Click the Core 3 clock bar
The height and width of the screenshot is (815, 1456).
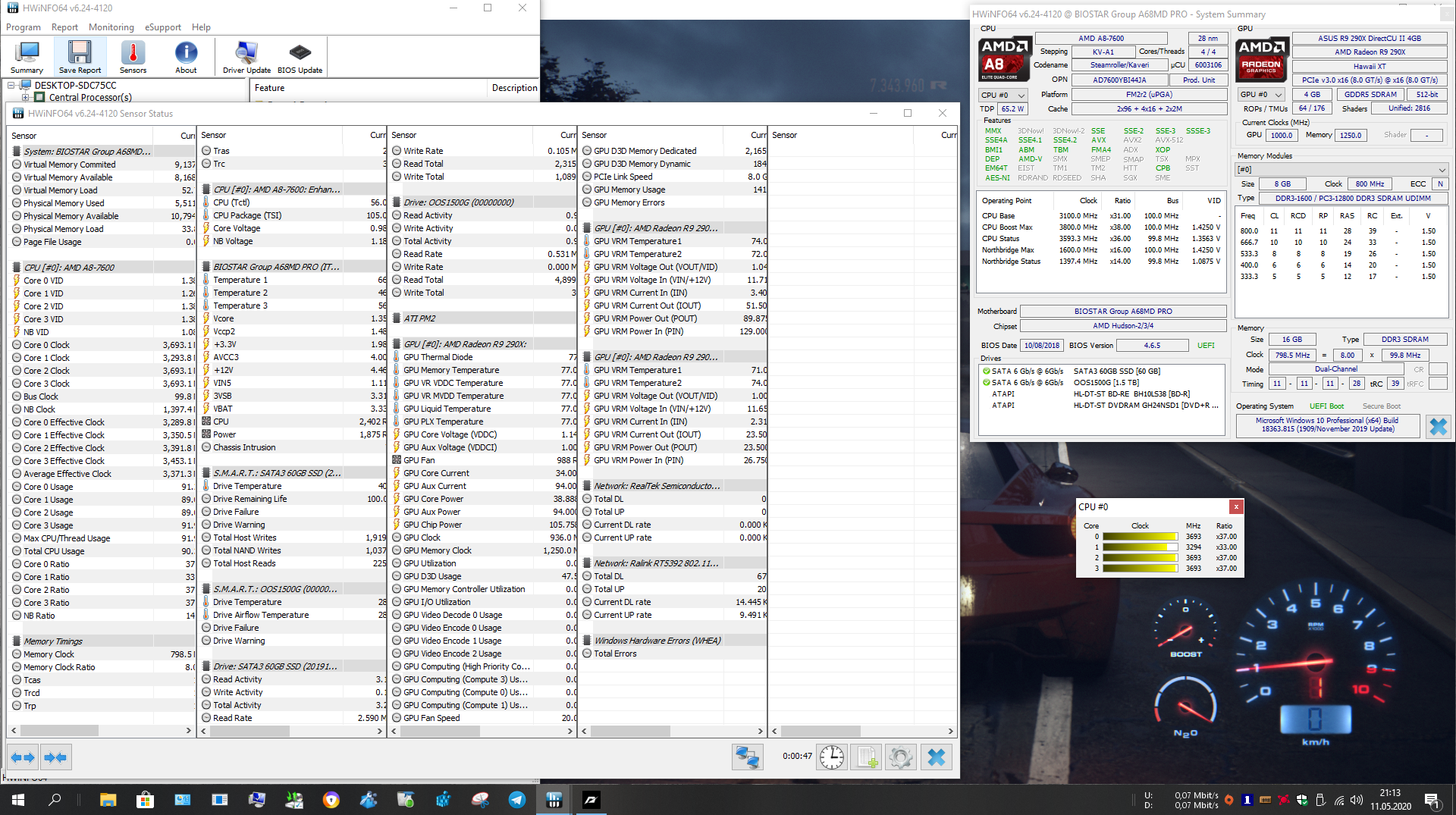tap(1141, 568)
